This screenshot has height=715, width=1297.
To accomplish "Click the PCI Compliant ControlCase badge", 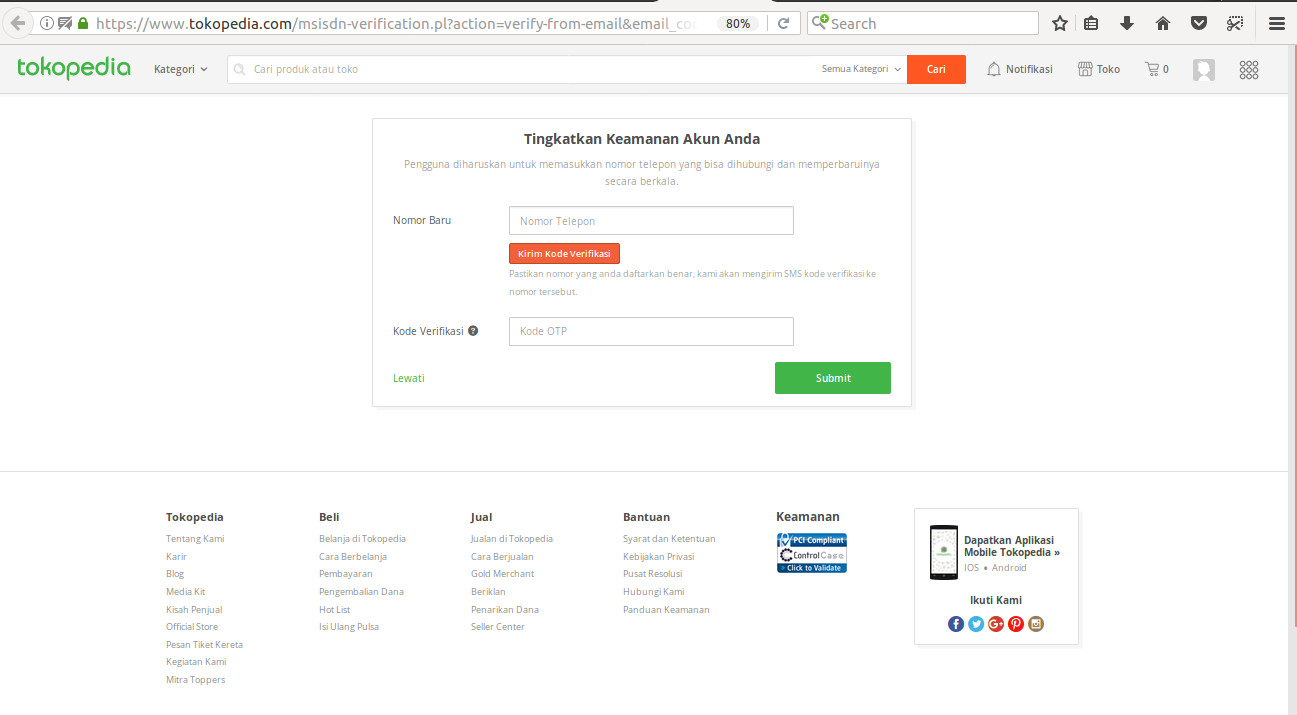I will (812, 553).
